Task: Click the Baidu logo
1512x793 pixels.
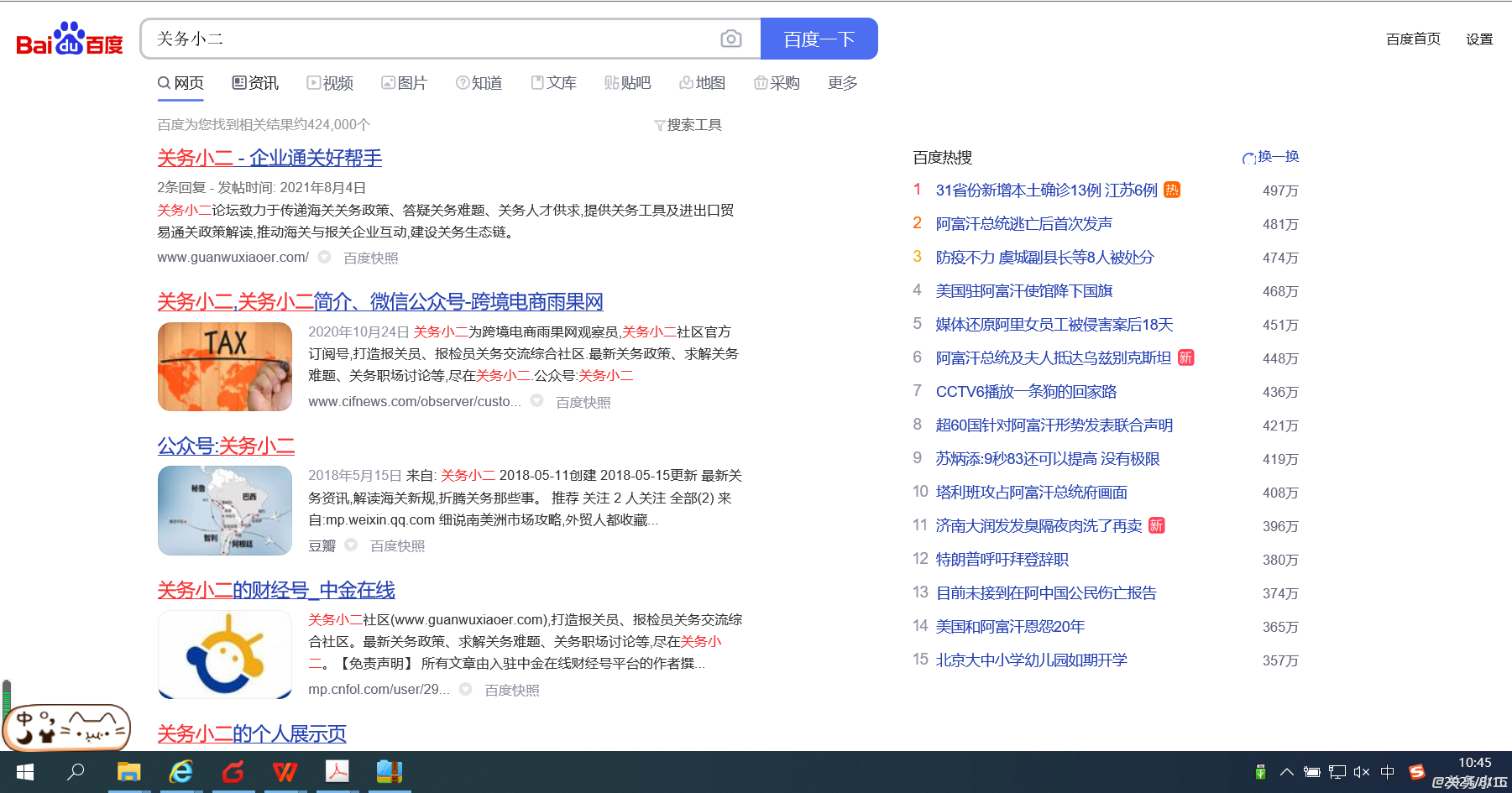Action: click(70, 39)
